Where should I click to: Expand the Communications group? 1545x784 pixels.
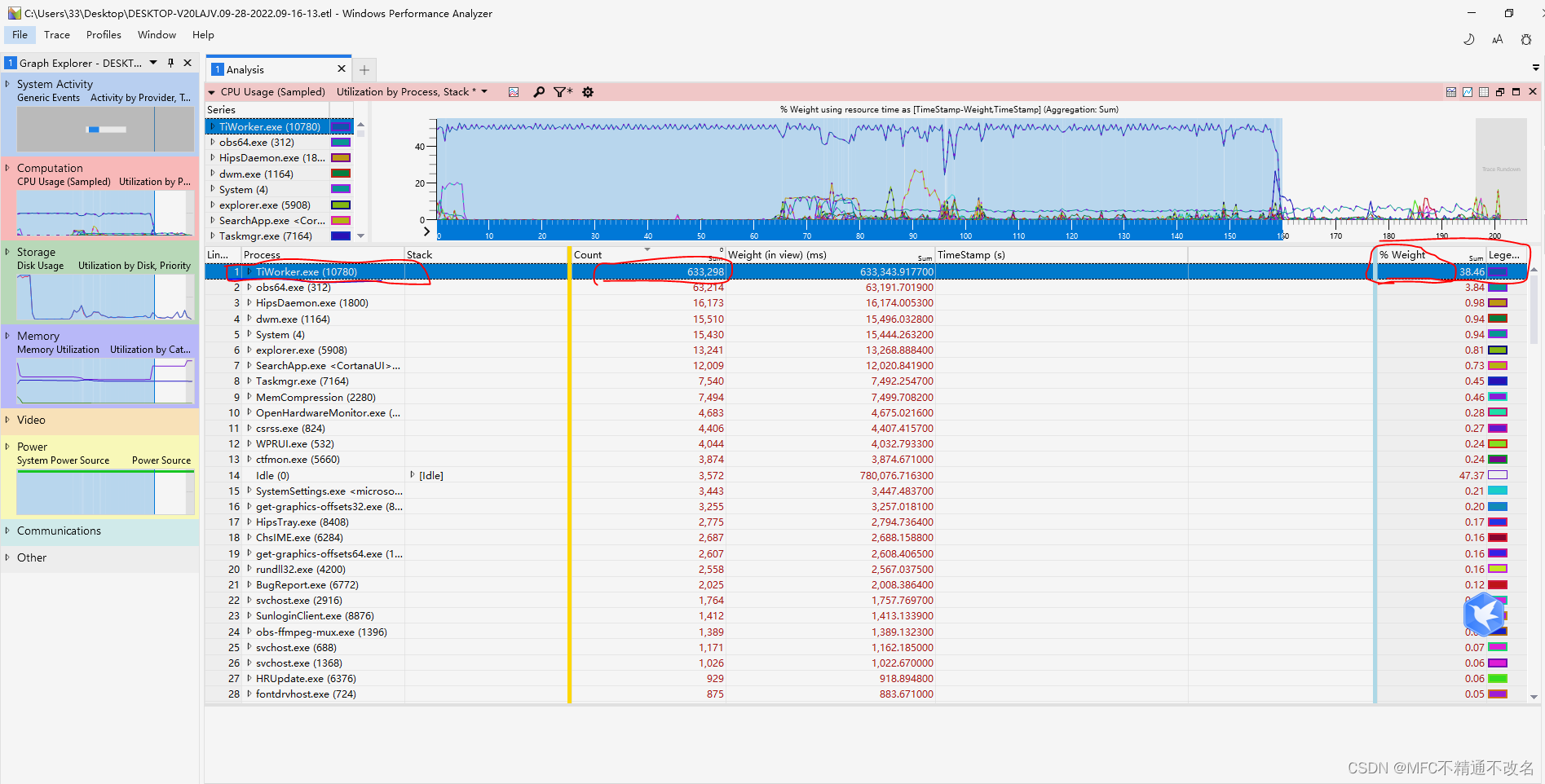[x=8, y=531]
